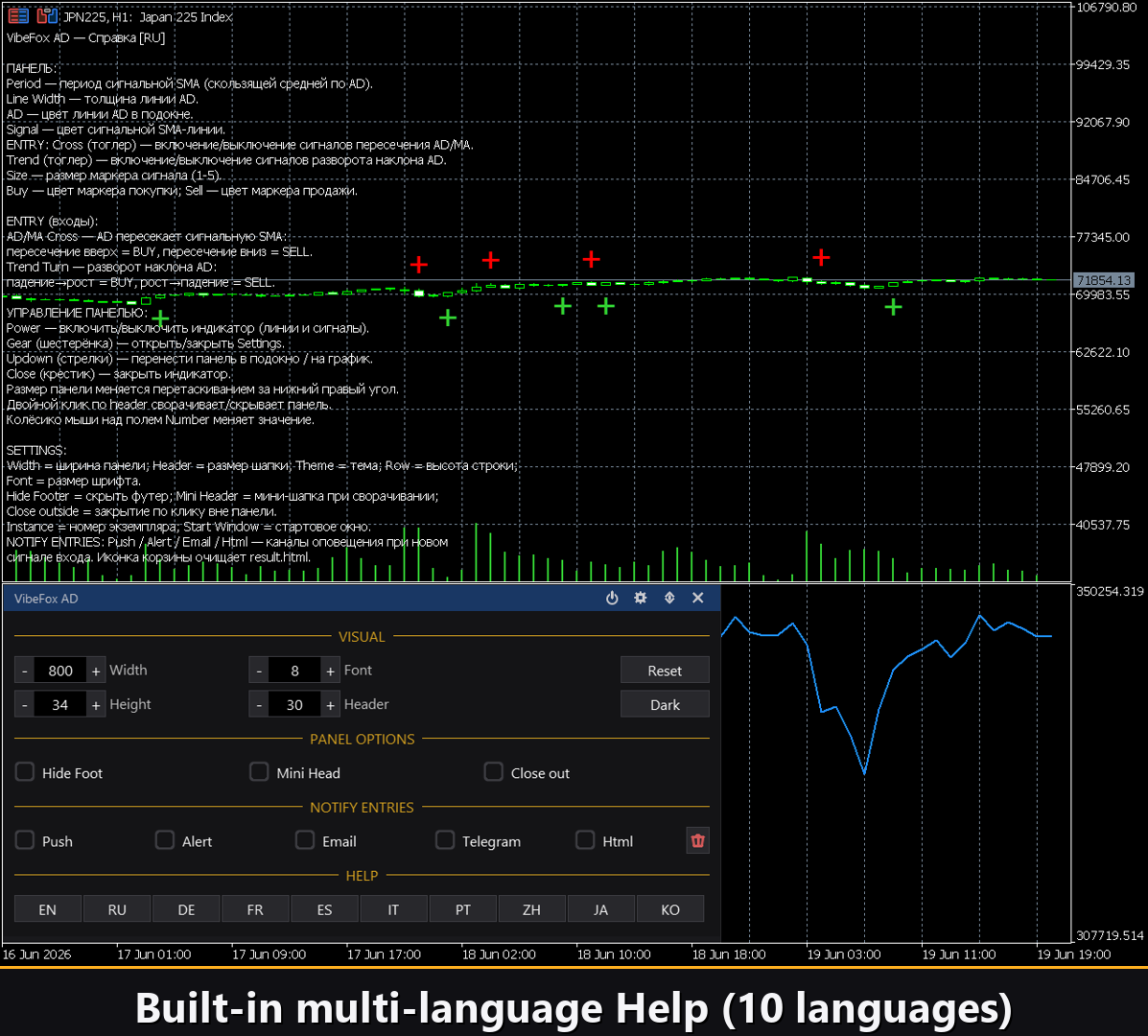
Task: Decrease Width with the minus button
Action: (x=24, y=670)
